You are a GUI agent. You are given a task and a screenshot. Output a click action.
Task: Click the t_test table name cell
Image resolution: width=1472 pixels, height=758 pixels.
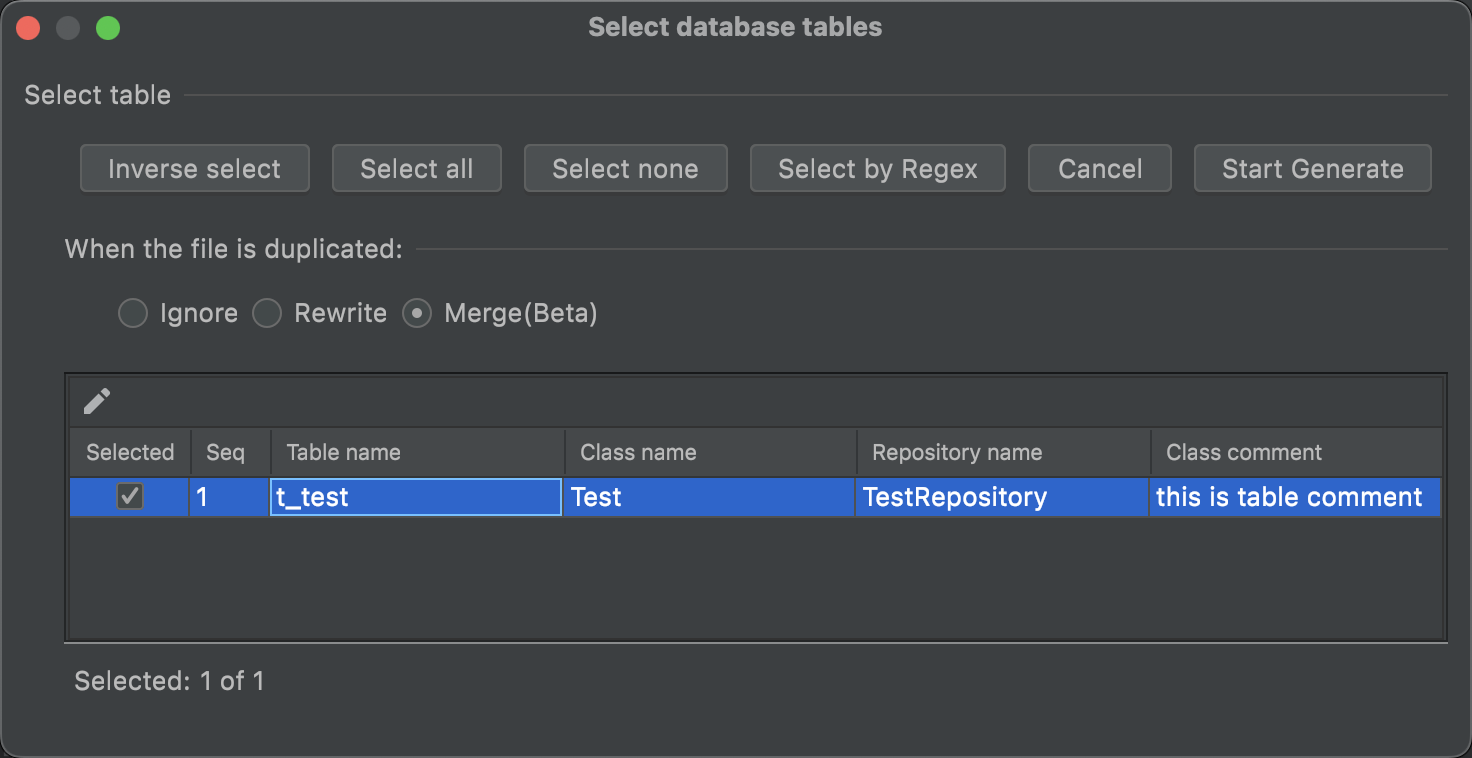[415, 497]
